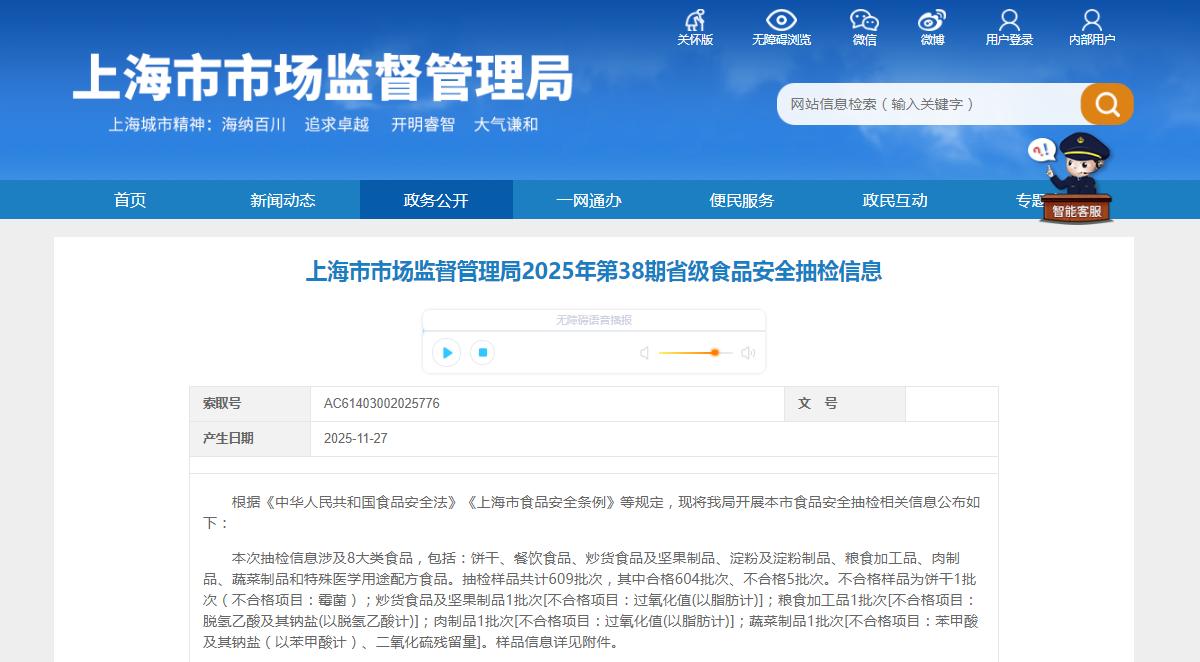1200x662 pixels.
Task: Open the 微信 WeChat icon
Action: [x=864, y=20]
